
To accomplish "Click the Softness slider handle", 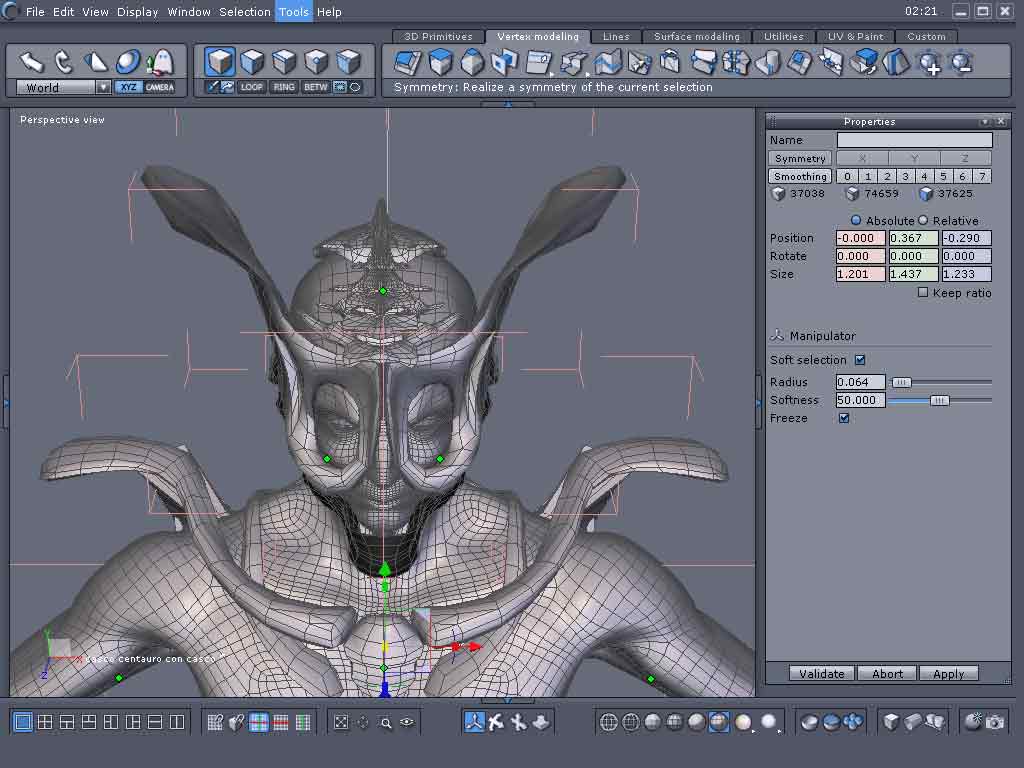I will pos(939,400).
